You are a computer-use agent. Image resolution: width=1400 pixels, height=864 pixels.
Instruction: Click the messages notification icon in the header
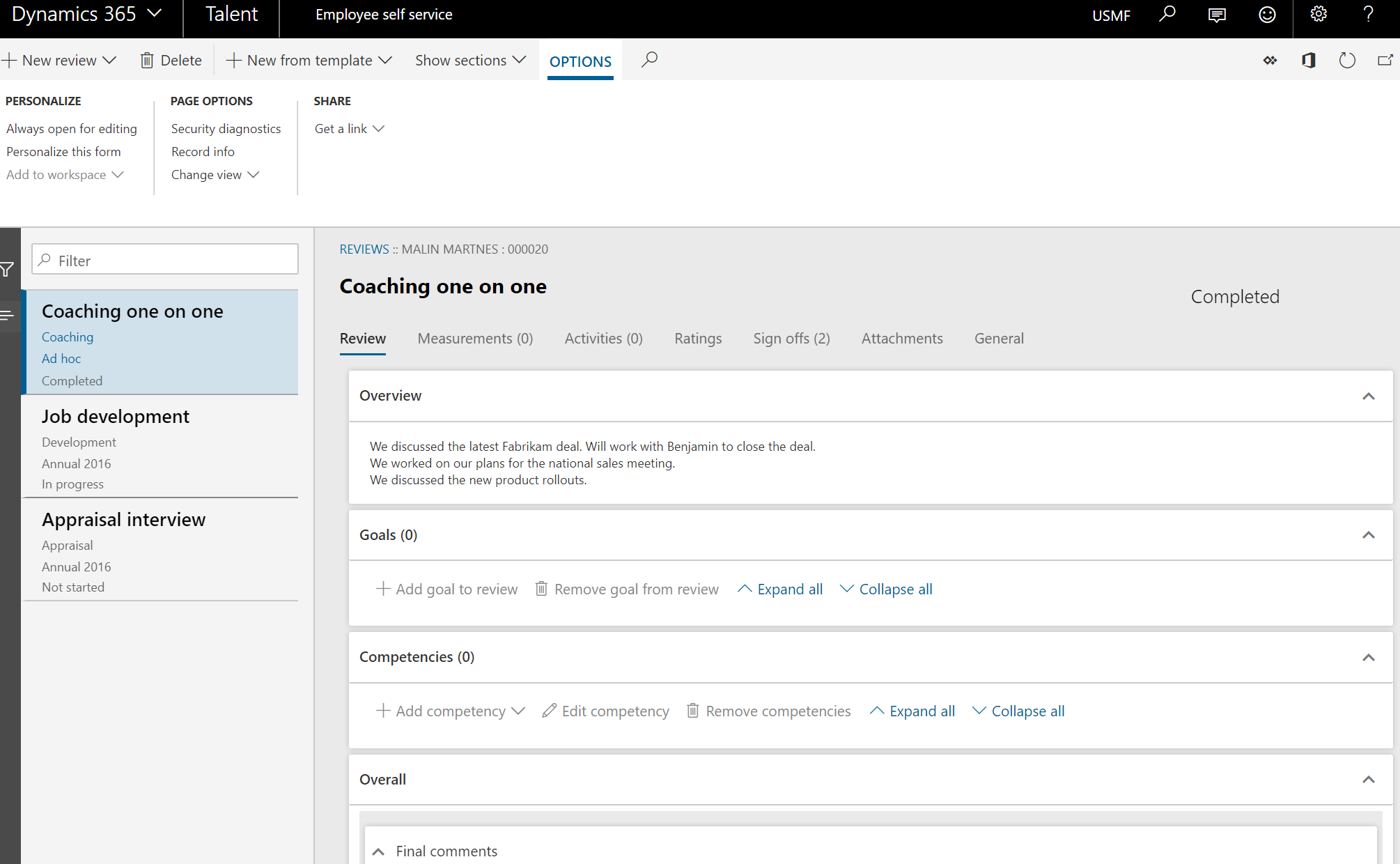coord(1217,15)
